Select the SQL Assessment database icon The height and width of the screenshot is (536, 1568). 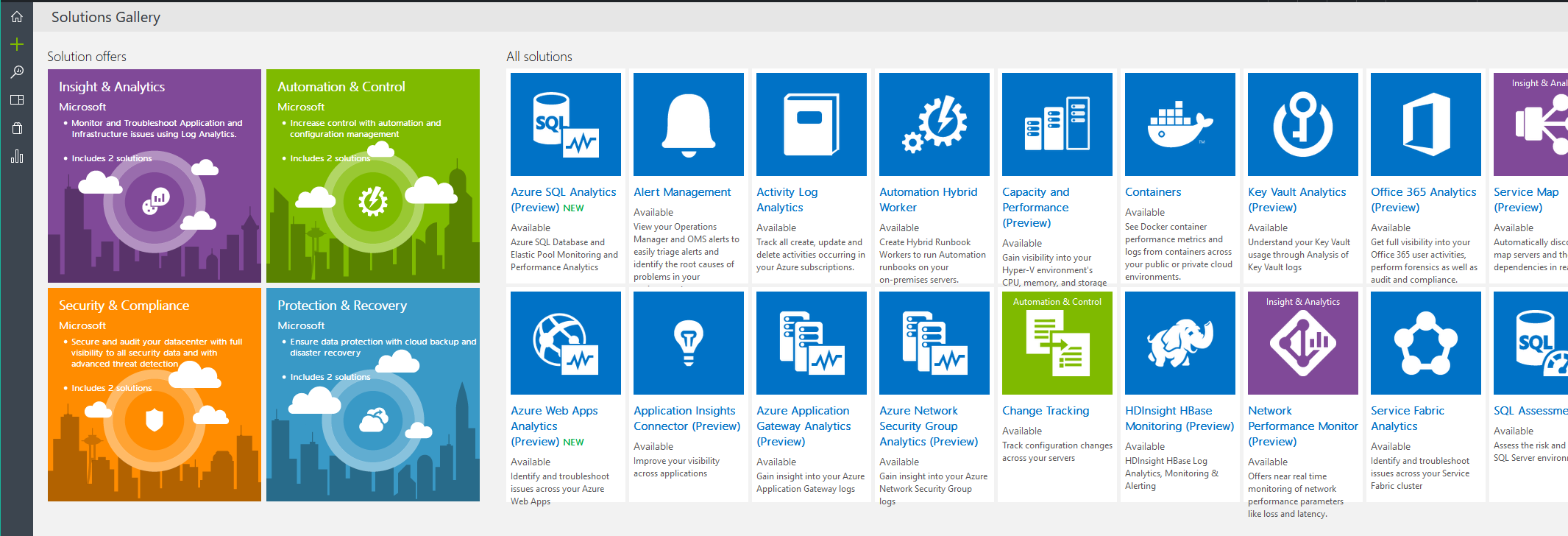point(1530,343)
